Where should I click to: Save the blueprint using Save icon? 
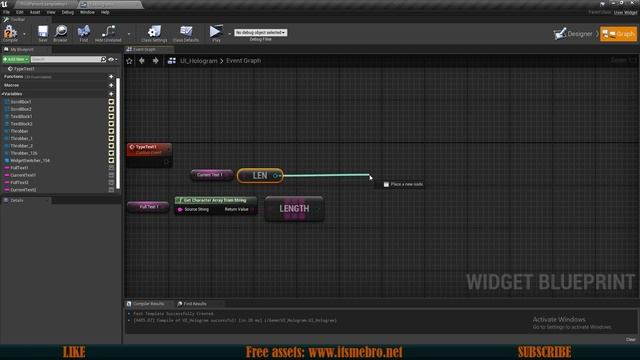coord(42,33)
